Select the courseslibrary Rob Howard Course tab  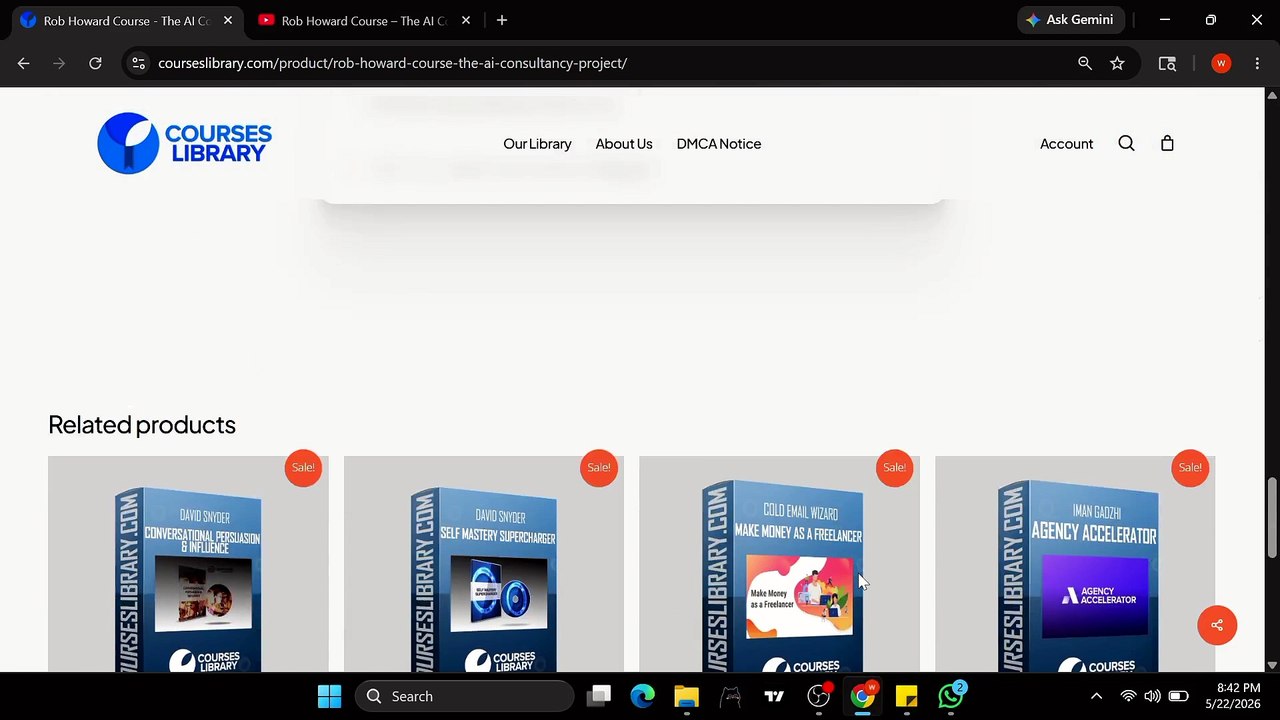click(x=127, y=20)
